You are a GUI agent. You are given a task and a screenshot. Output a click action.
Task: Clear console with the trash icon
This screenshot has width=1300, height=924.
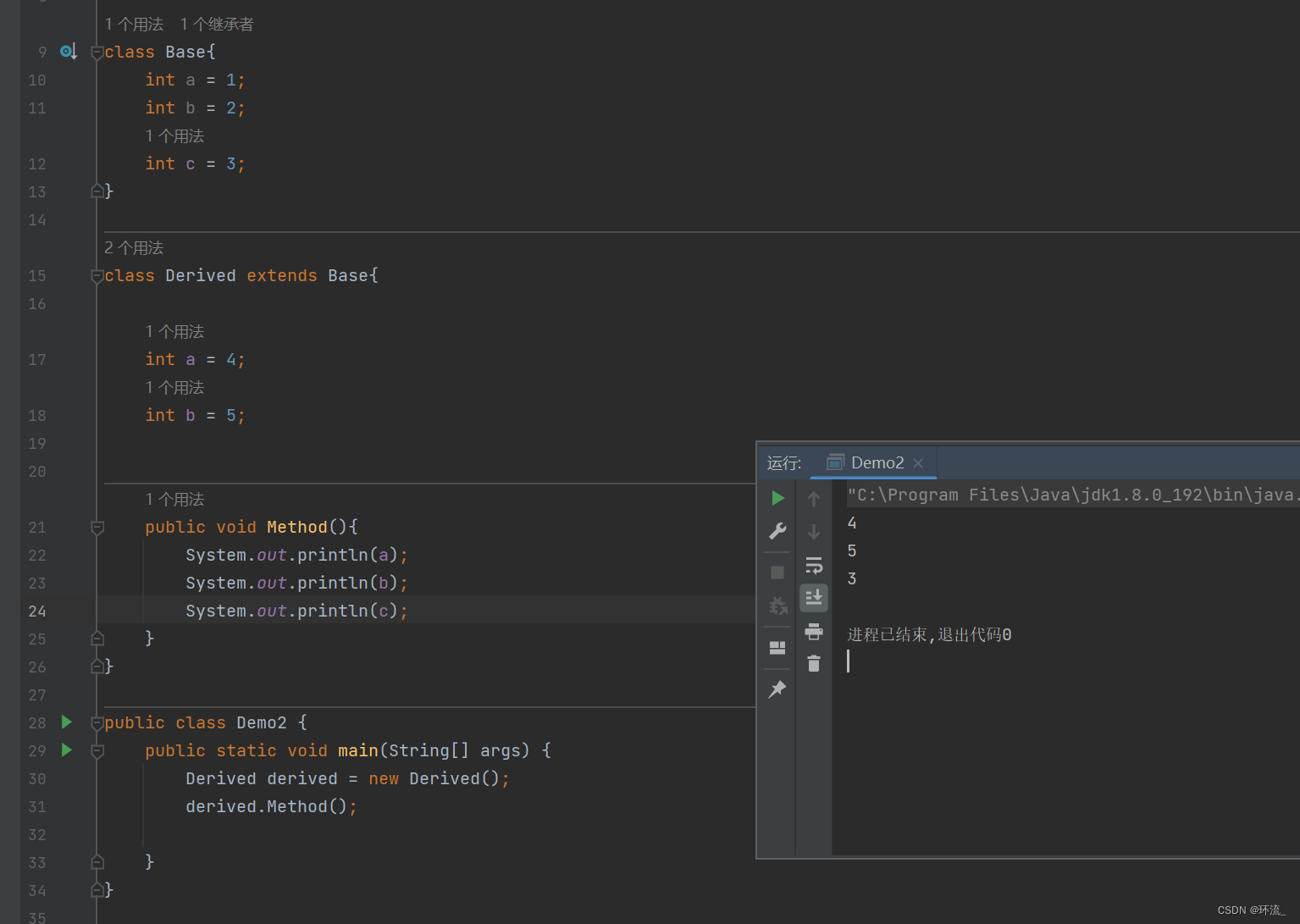[814, 664]
